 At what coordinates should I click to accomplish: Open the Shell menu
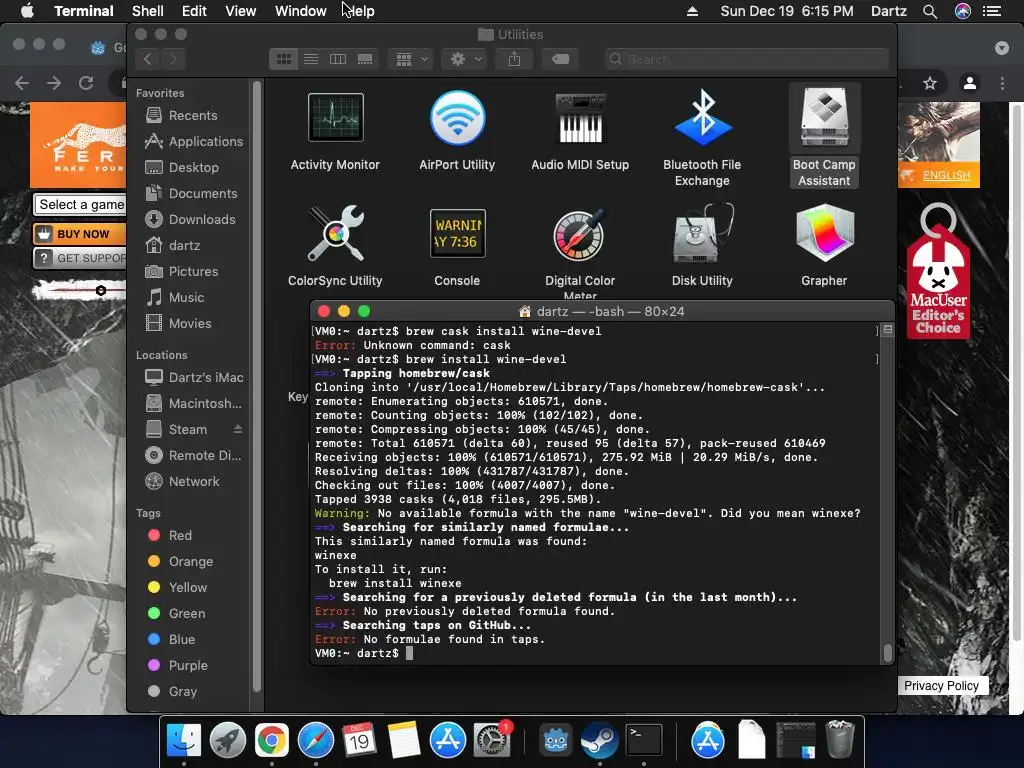tap(148, 11)
